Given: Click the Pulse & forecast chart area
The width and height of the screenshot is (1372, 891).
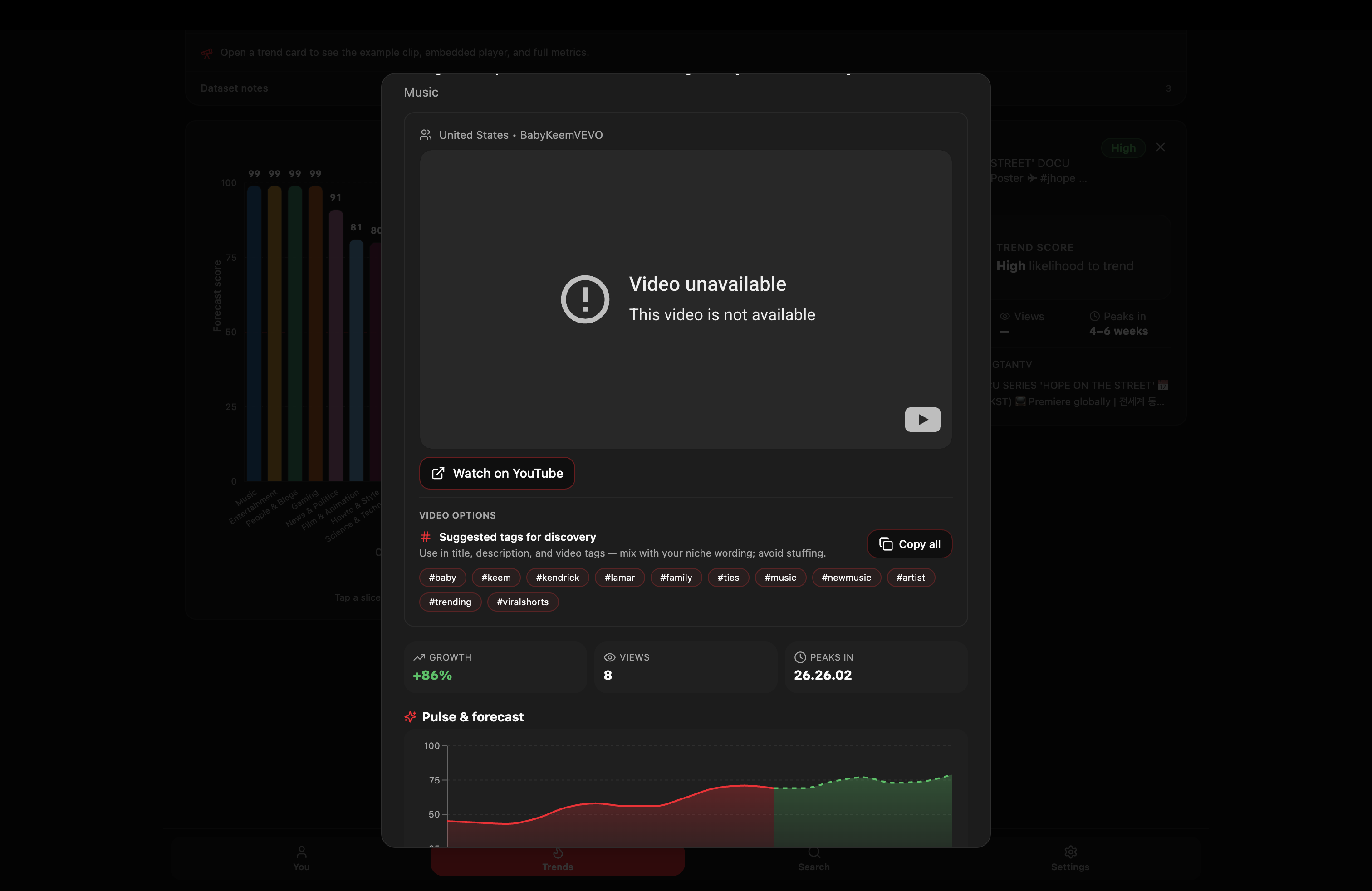Looking at the screenshot, I should pyautogui.click(x=686, y=789).
